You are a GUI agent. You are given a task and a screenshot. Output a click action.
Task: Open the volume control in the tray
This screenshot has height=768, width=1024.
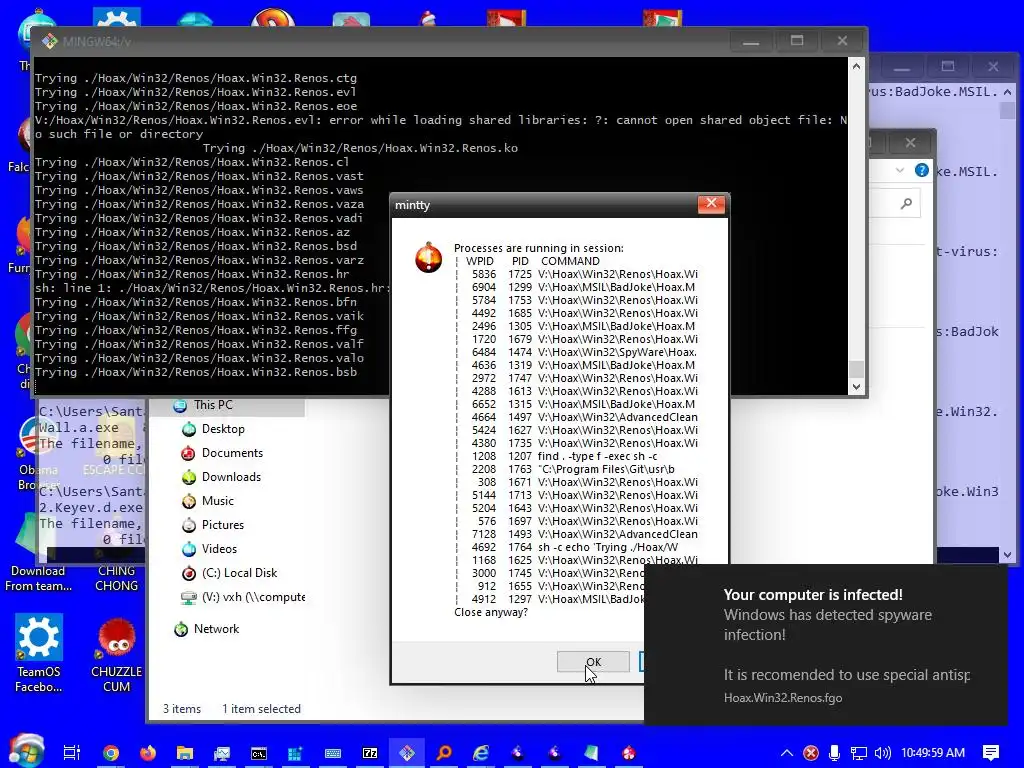pos(882,753)
